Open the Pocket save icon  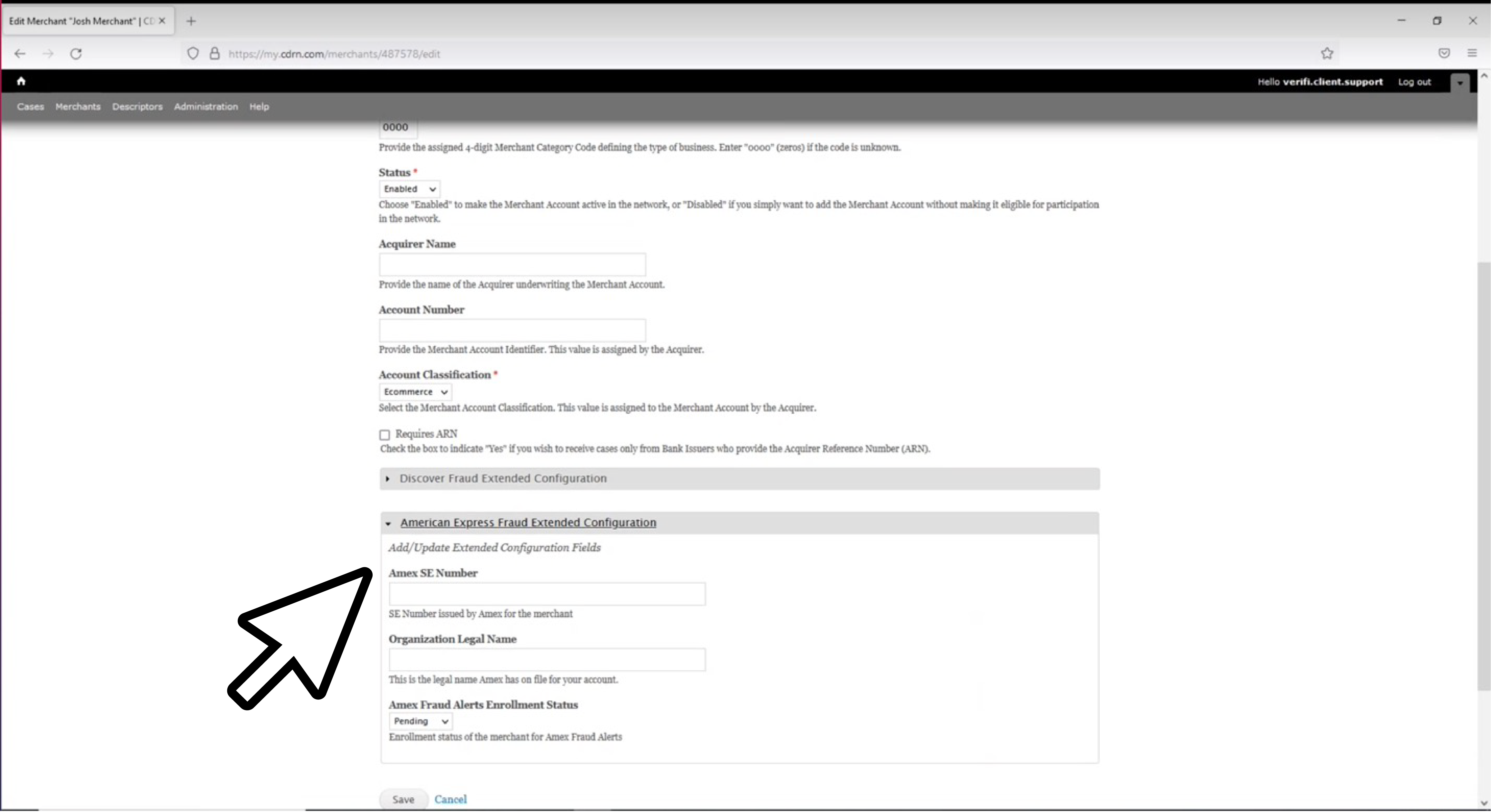(x=1444, y=53)
